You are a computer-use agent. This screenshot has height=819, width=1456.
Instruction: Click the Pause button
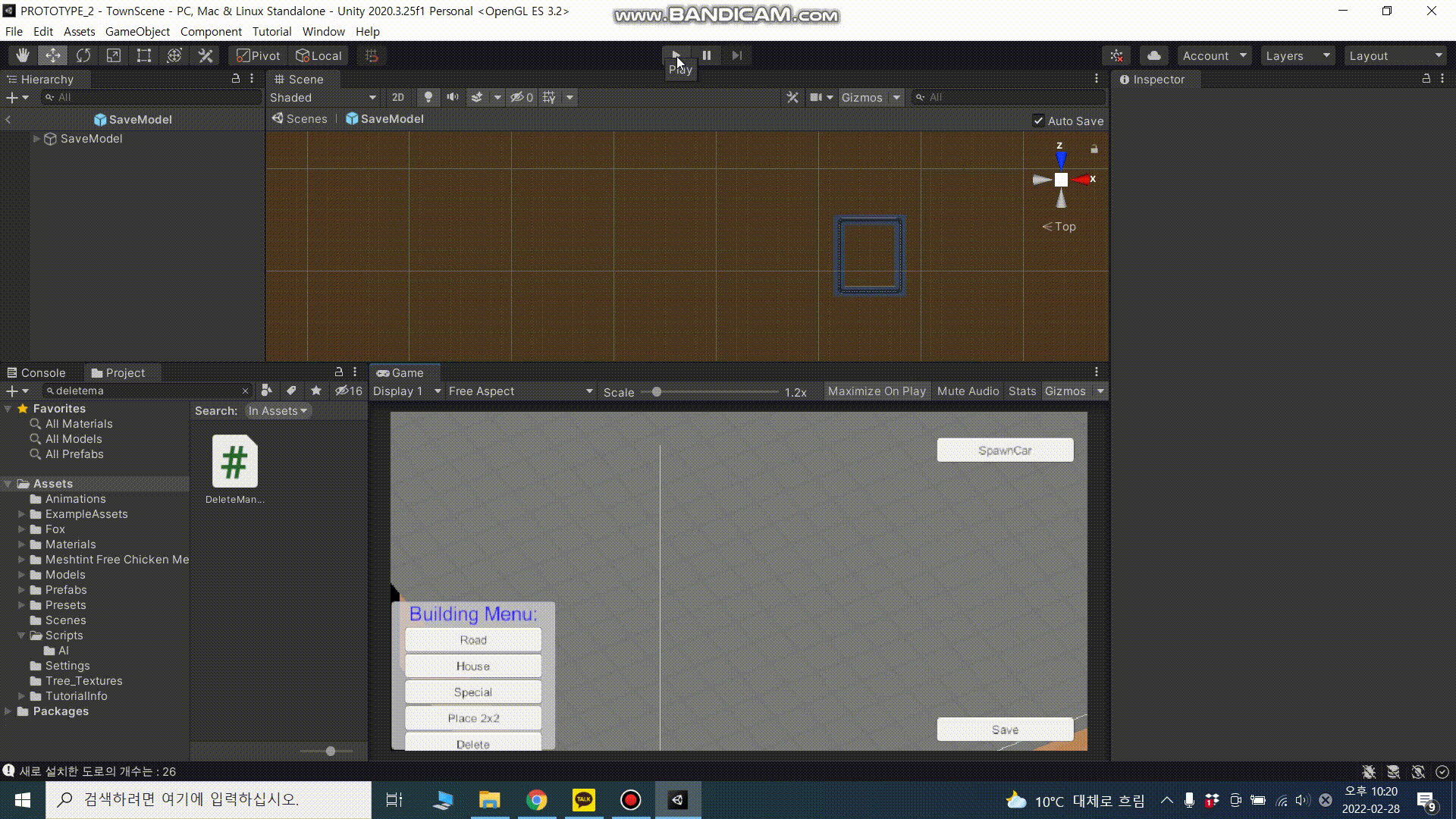(707, 55)
